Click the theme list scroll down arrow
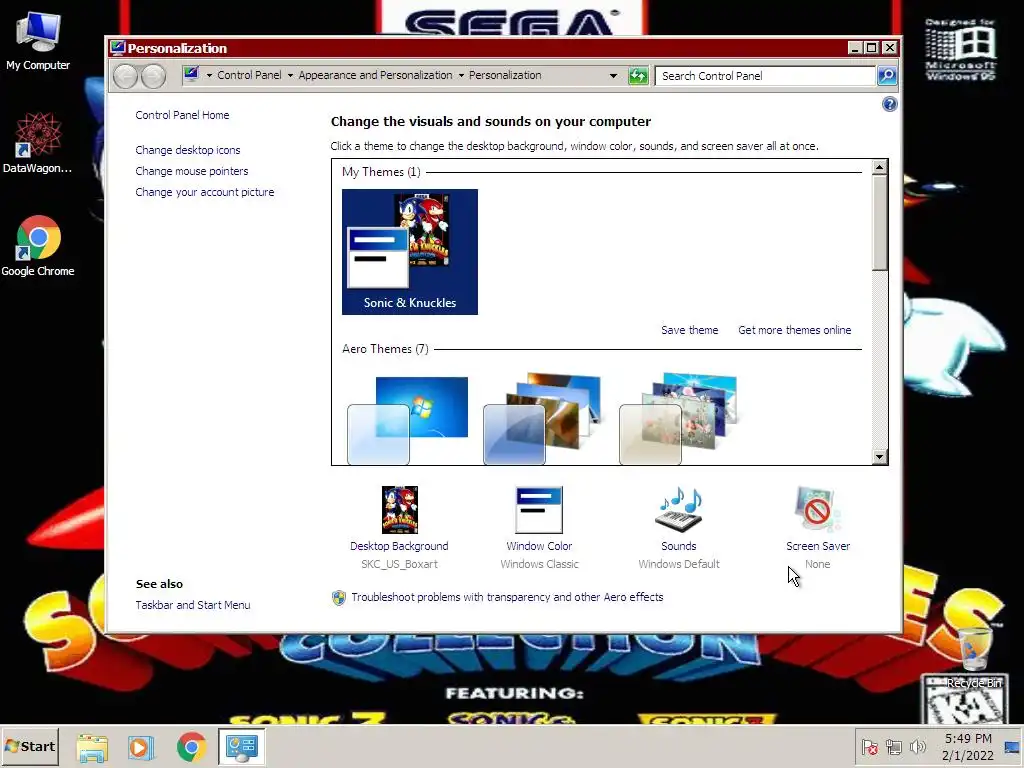This screenshot has height=768, width=1024. coord(879,457)
